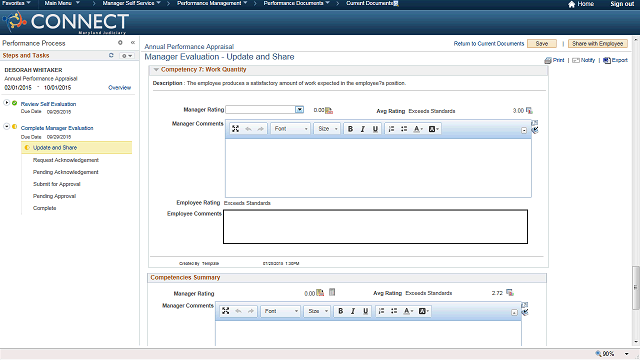
Task: Open background color in Competencies Summary editor
Action: coord(424,311)
